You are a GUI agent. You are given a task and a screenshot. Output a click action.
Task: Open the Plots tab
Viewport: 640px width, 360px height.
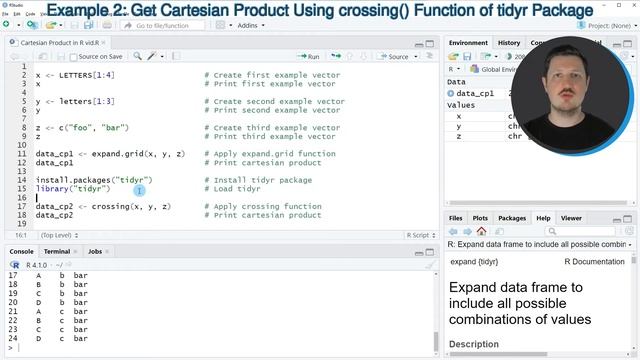coord(480,218)
